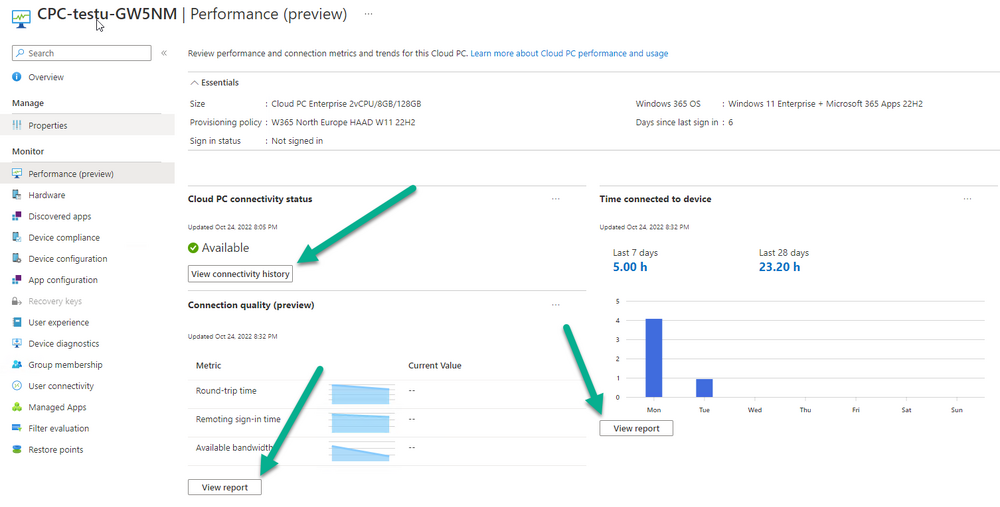This screenshot has width=1000, height=507.
Task: Click the green Available check icon
Action: coord(193,248)
